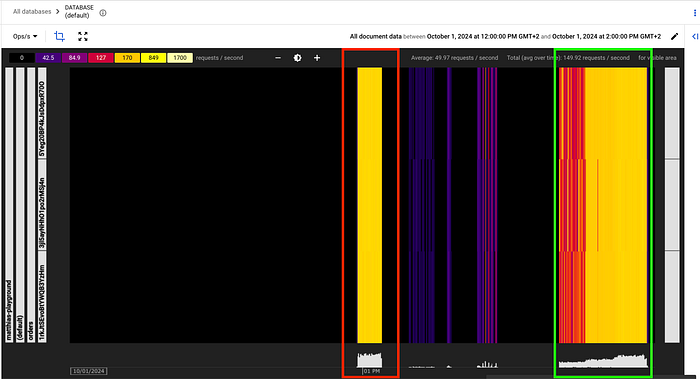Increase brightness with the plus icon
This screenshot has height=379, width=700.
[x=317, y=58]
